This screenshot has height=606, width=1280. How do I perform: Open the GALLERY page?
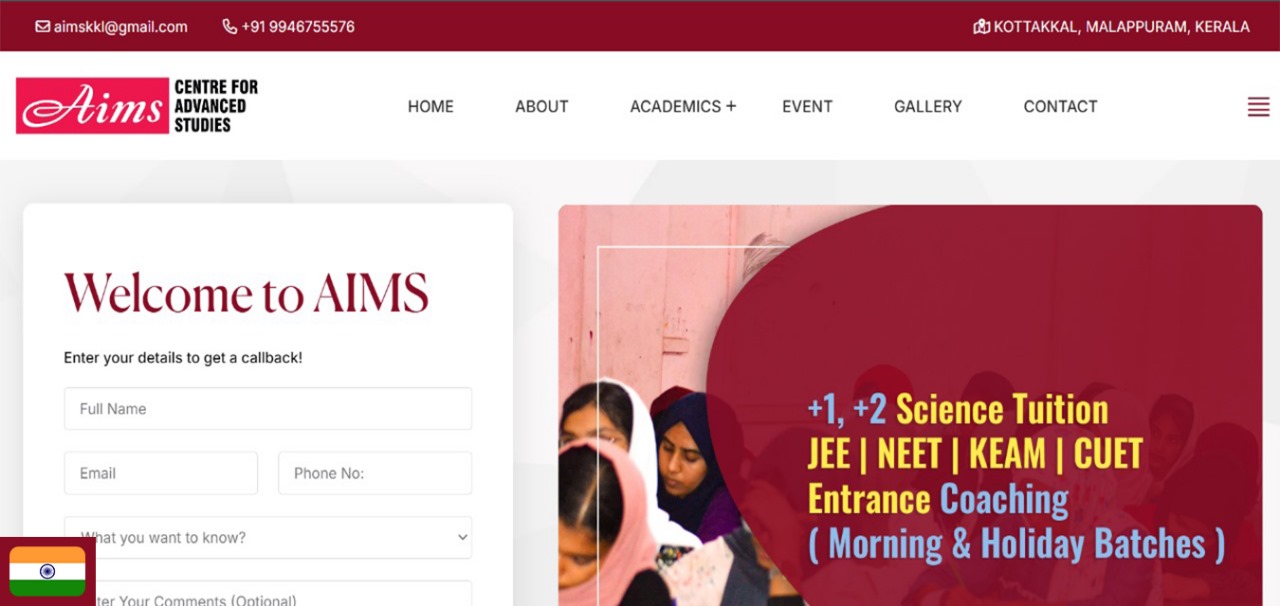[x=928, y=106]
